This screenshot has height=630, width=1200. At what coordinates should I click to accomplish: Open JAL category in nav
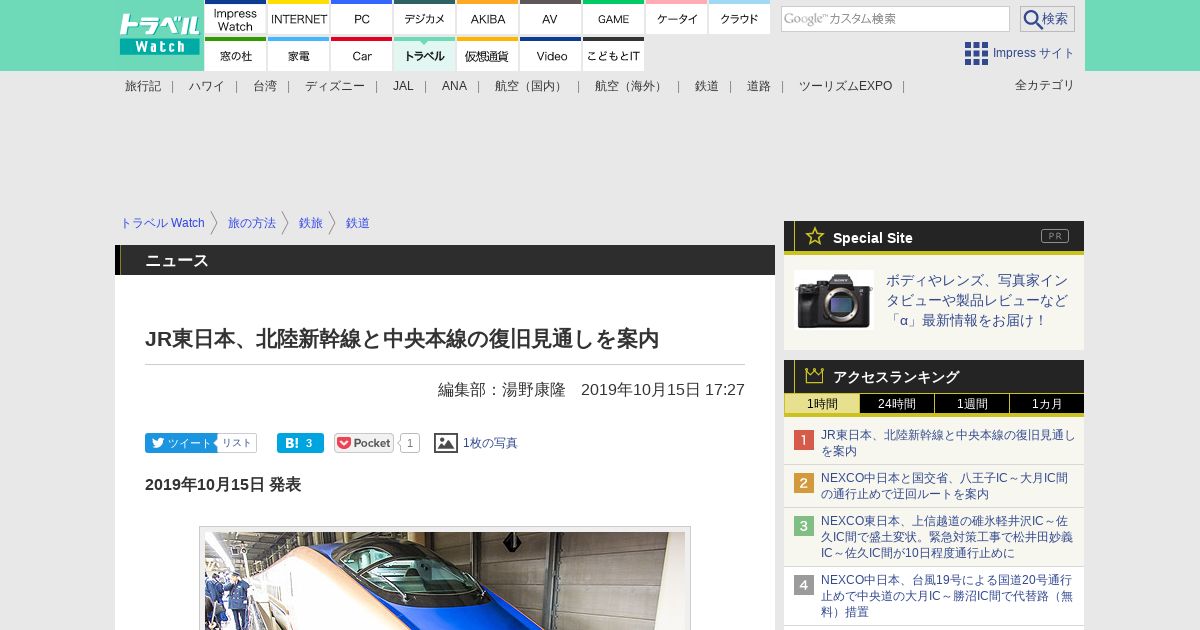(x=403, y=86)
